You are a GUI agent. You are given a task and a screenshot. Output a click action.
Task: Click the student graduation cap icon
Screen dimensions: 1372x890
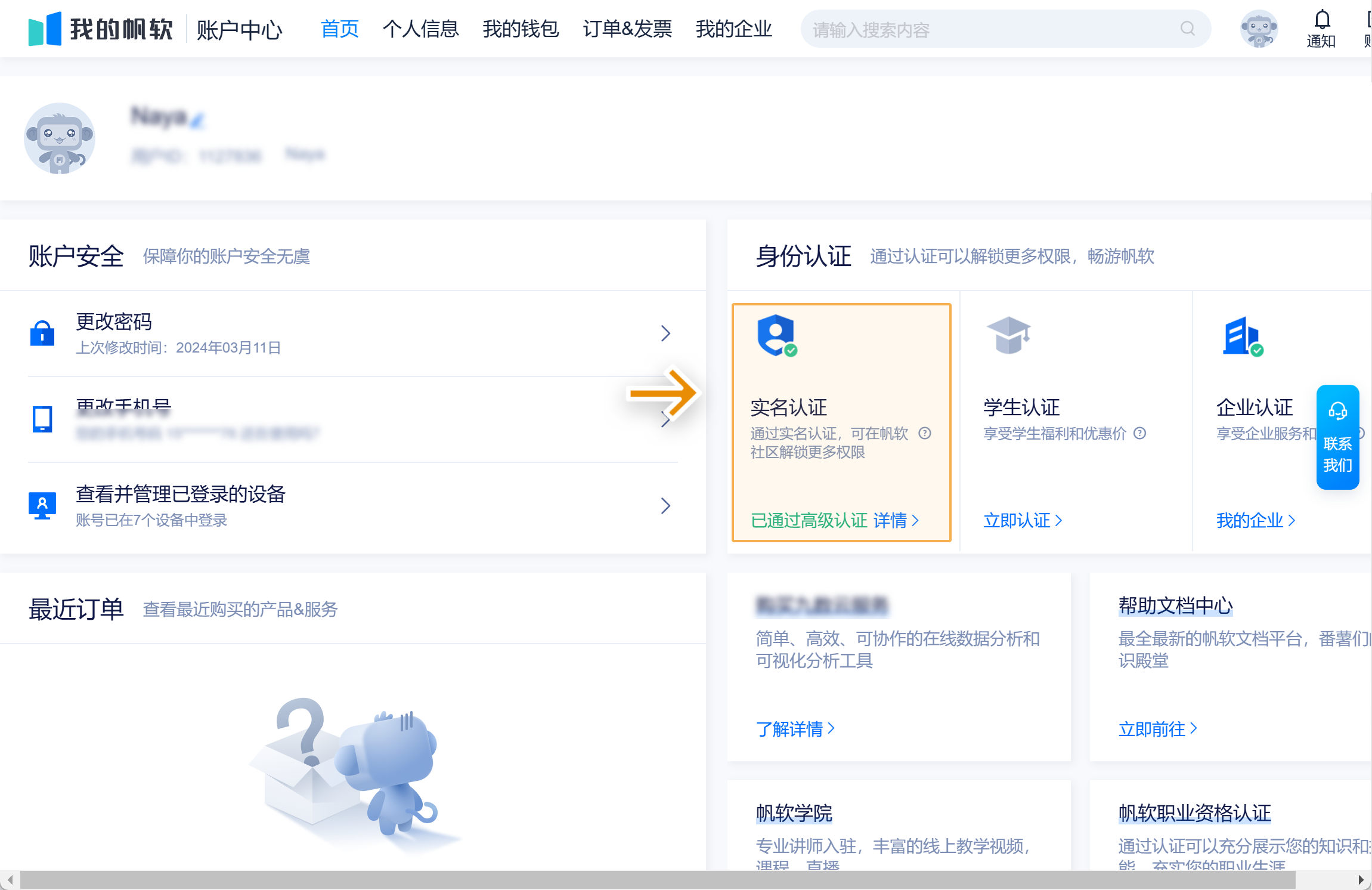(x=1008, y=335)
